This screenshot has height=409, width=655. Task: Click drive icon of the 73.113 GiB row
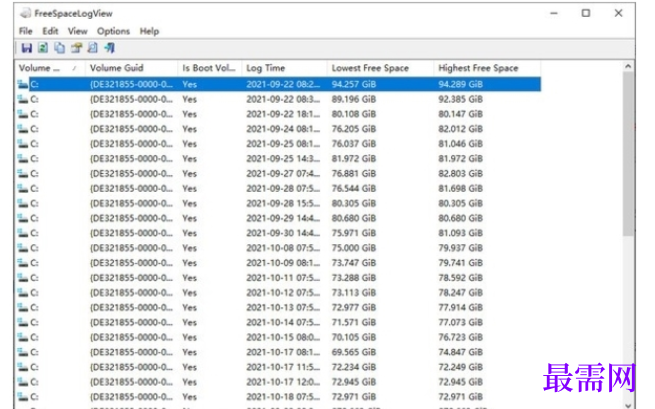pos(23,293)
